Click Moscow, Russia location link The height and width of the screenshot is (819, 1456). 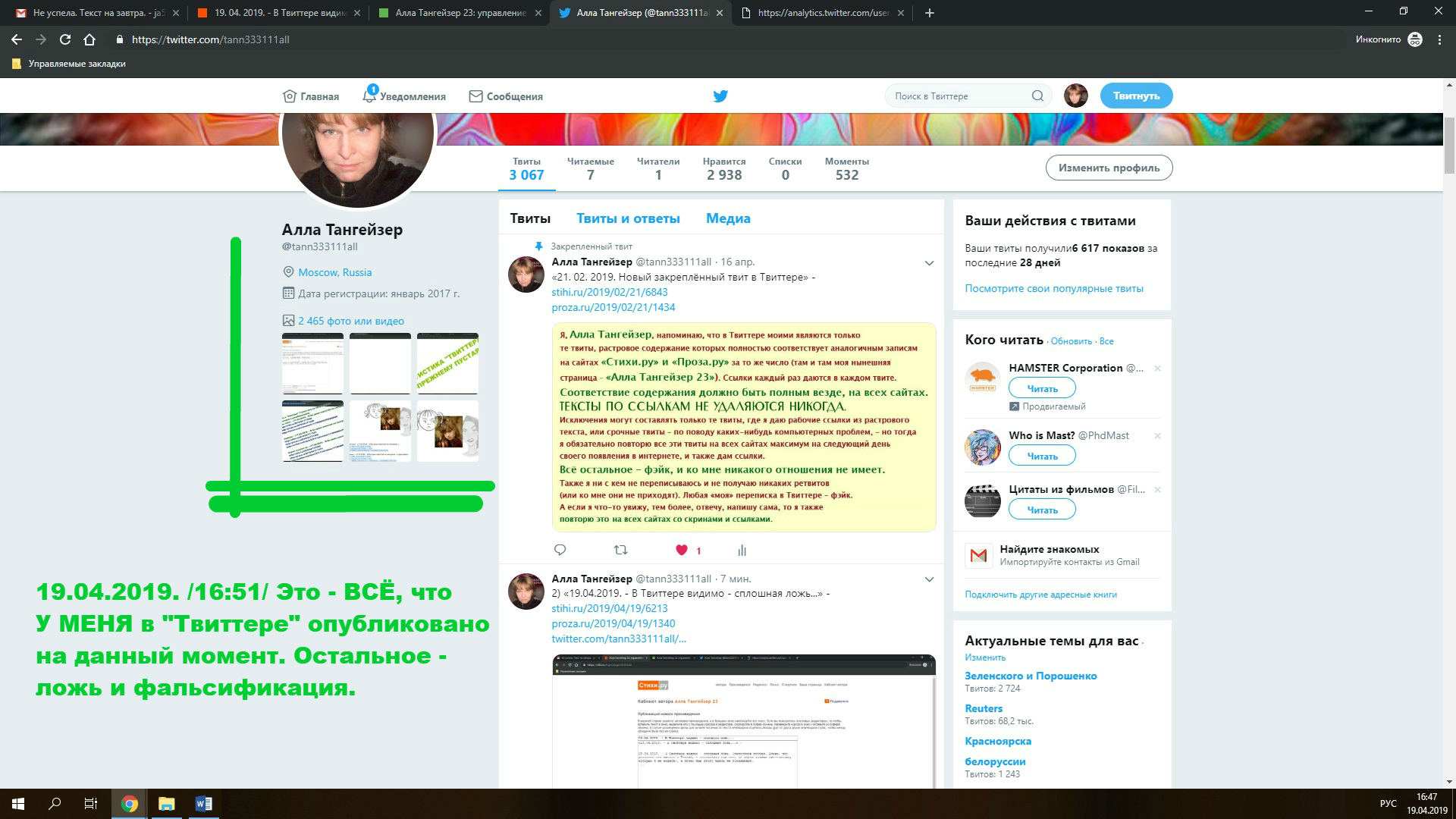pyautogui.click(x=334, y=272)
